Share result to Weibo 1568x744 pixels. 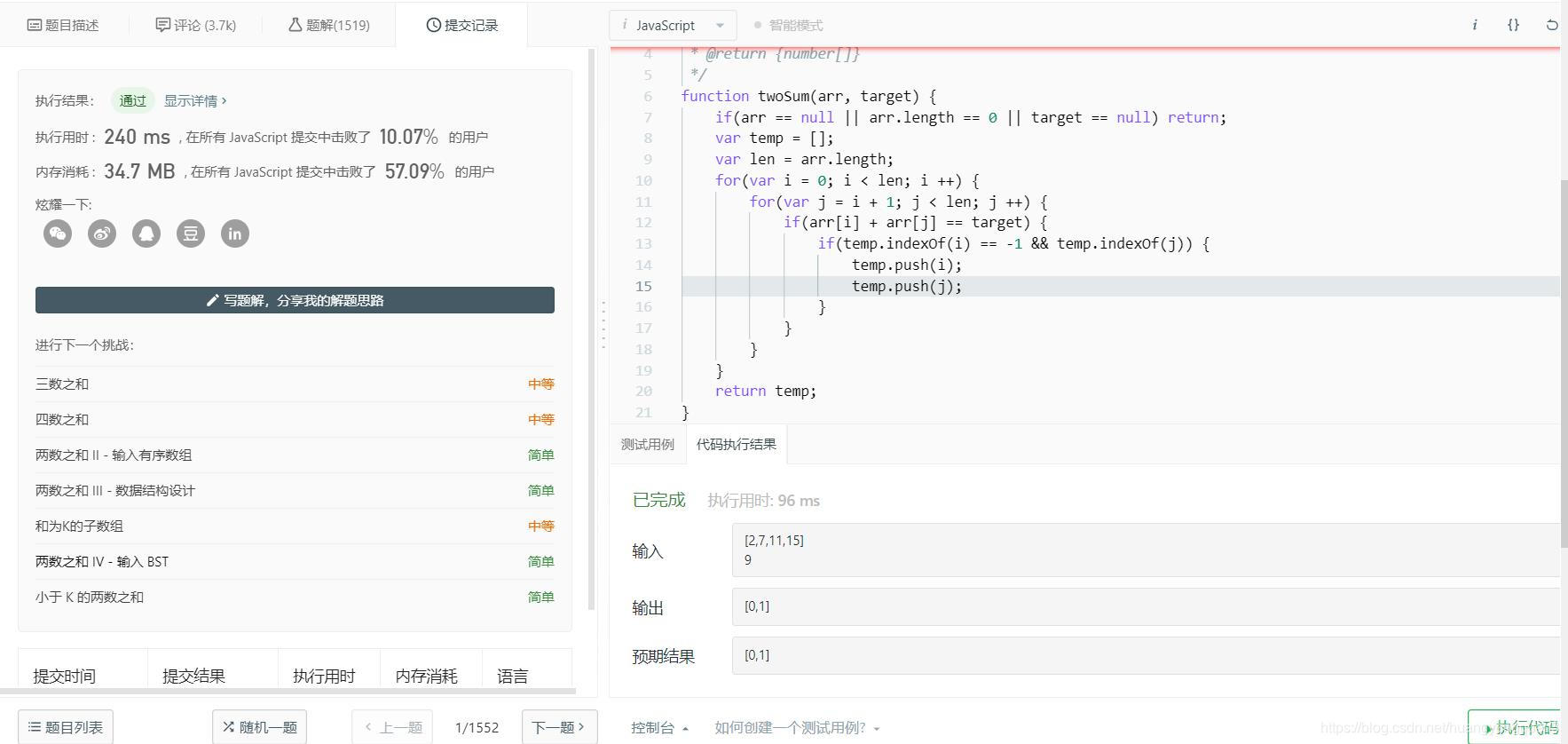click(x=102, y=233)
